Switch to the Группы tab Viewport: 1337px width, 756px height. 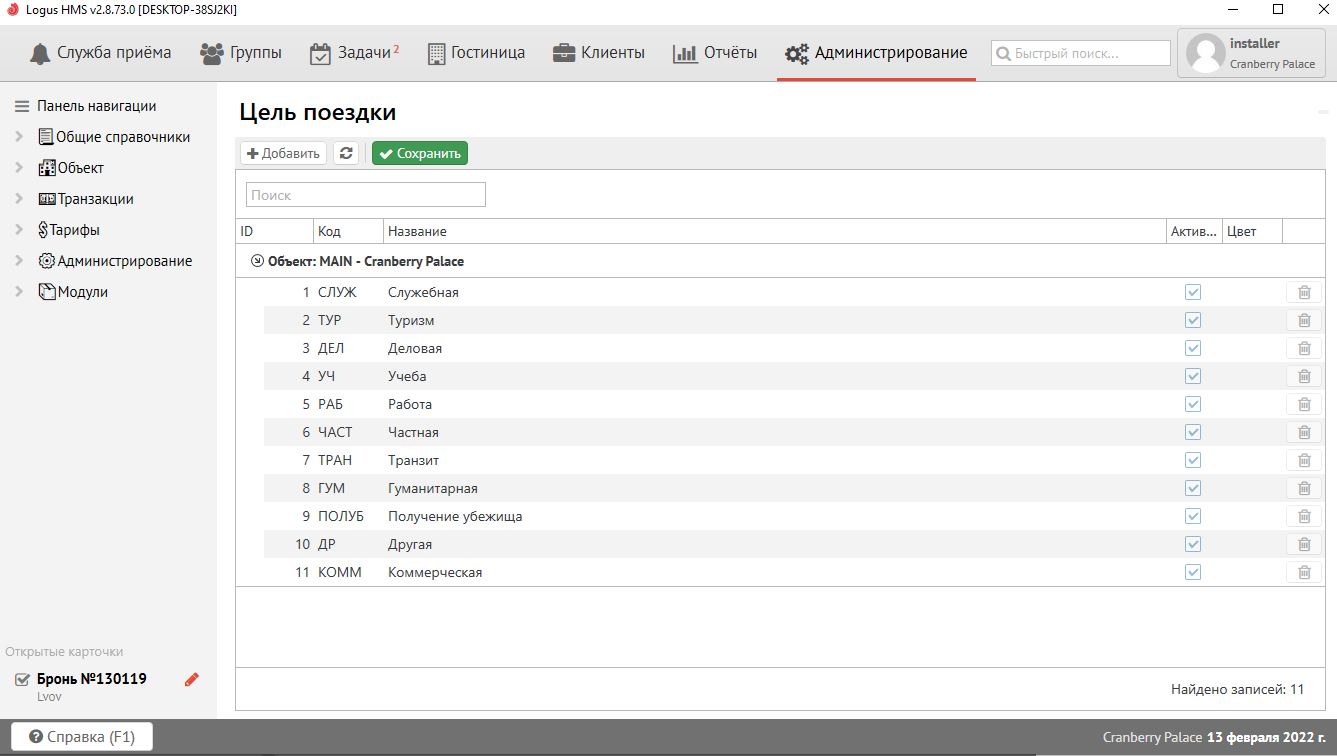point(241,53)
